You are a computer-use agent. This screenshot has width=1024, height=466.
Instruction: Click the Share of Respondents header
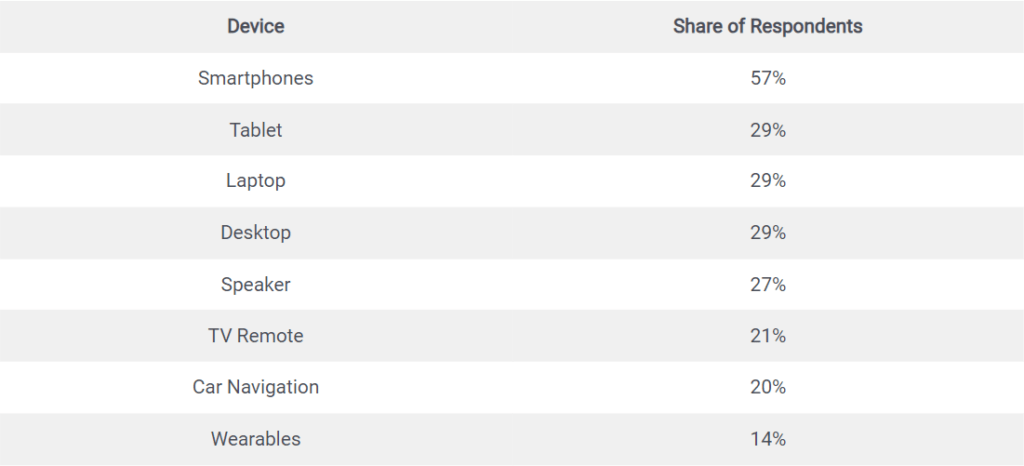[x=767, y=26]
